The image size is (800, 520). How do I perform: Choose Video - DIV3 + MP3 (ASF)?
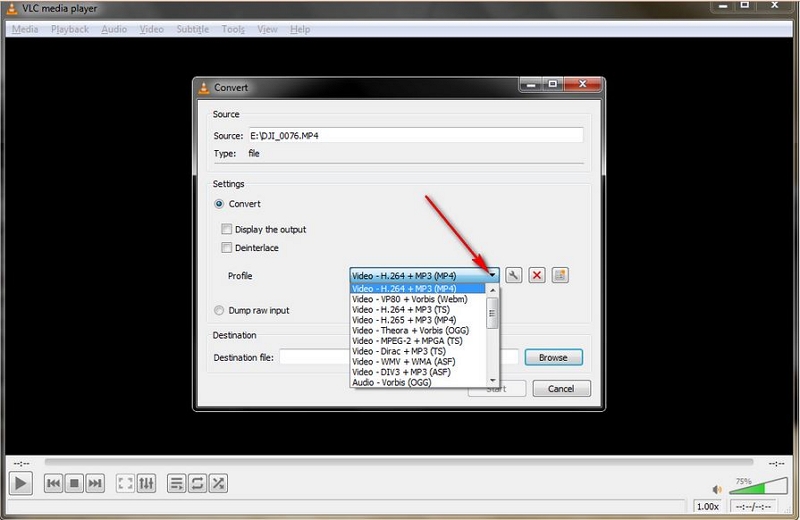(419, 372)
